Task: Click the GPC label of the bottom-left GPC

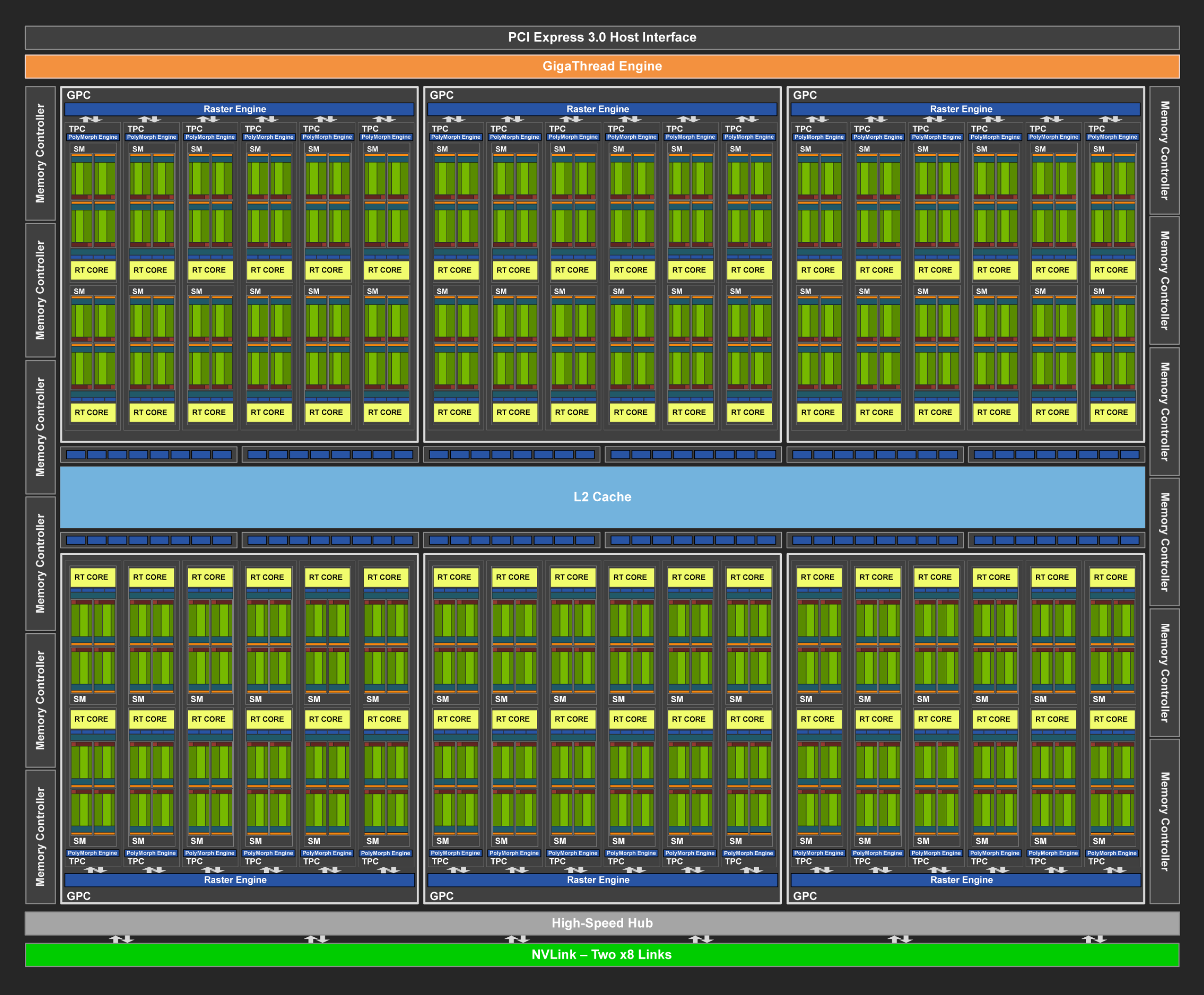Action: [78, 896]
